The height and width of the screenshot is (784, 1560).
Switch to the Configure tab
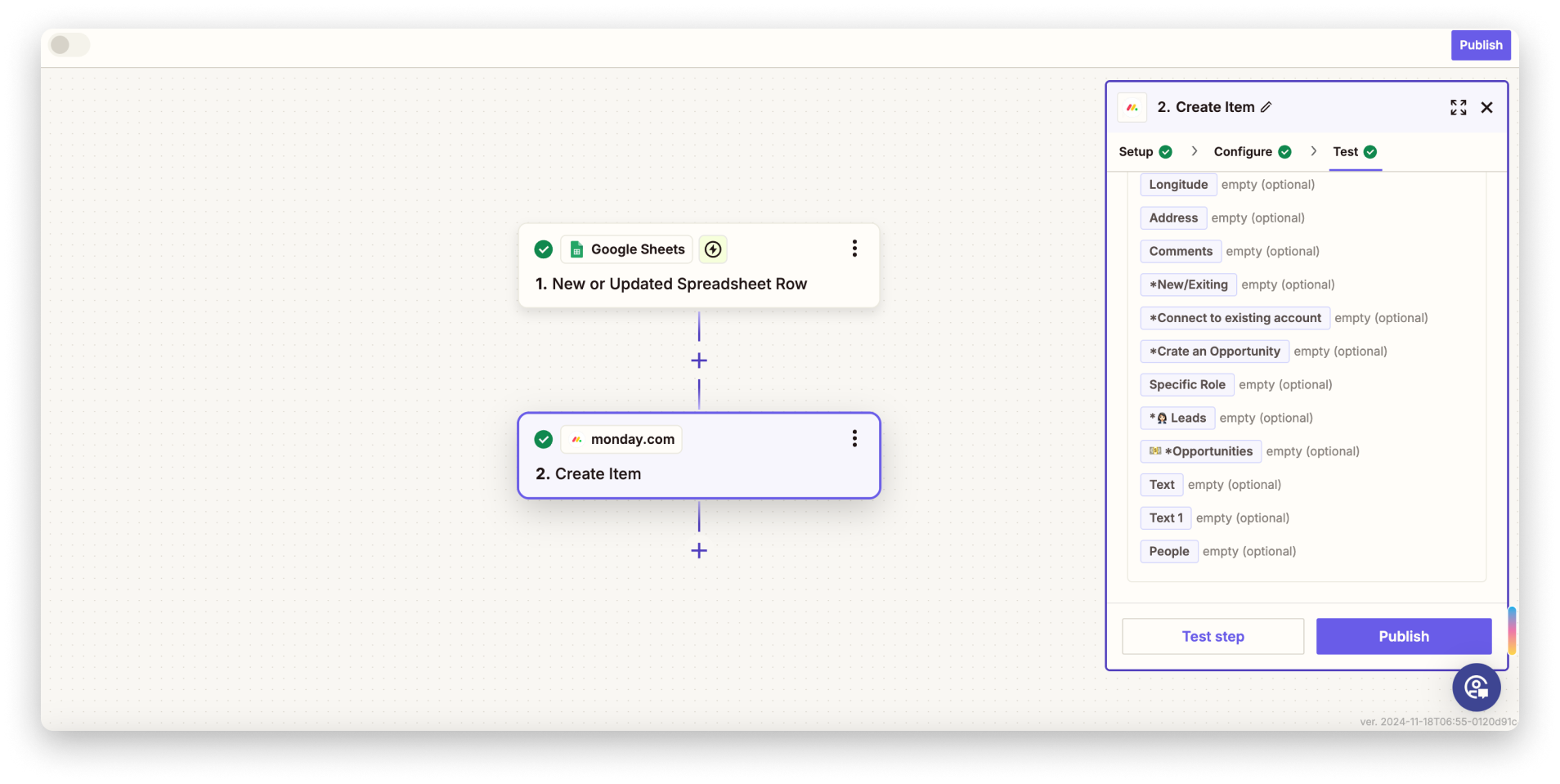coord(1252,152)
